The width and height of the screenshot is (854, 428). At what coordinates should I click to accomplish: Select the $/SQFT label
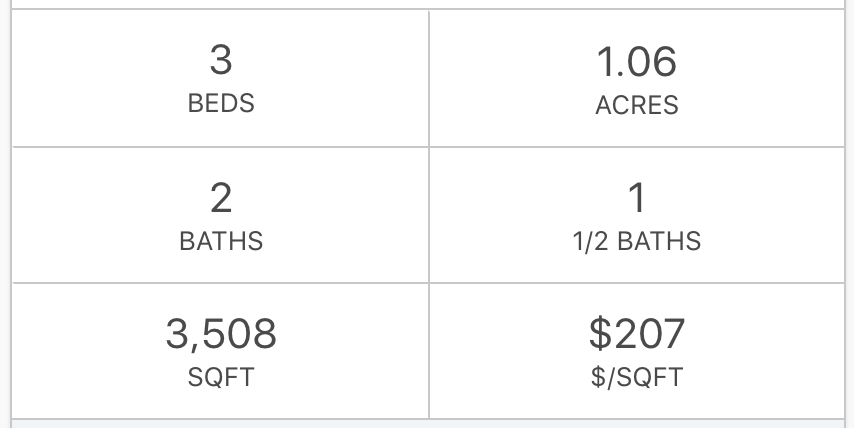637,377
